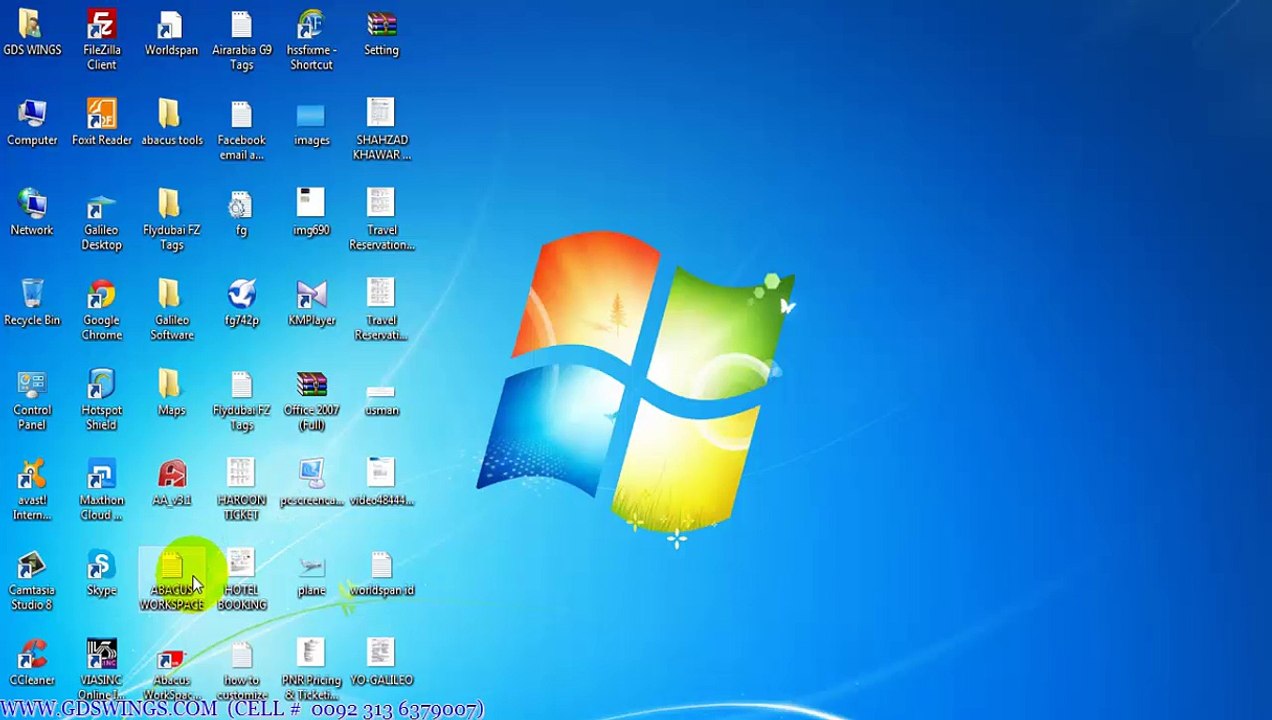1272x720 pixels.
Task: Select the Facebook email text file
Action: coord(241,130)
